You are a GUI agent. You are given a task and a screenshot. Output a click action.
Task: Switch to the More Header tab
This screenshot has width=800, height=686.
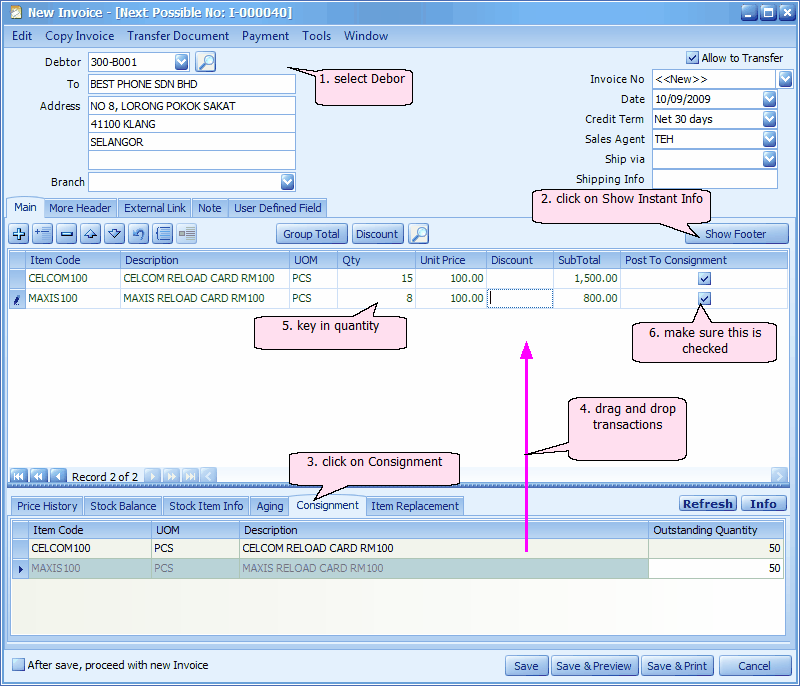pos(80,208)
